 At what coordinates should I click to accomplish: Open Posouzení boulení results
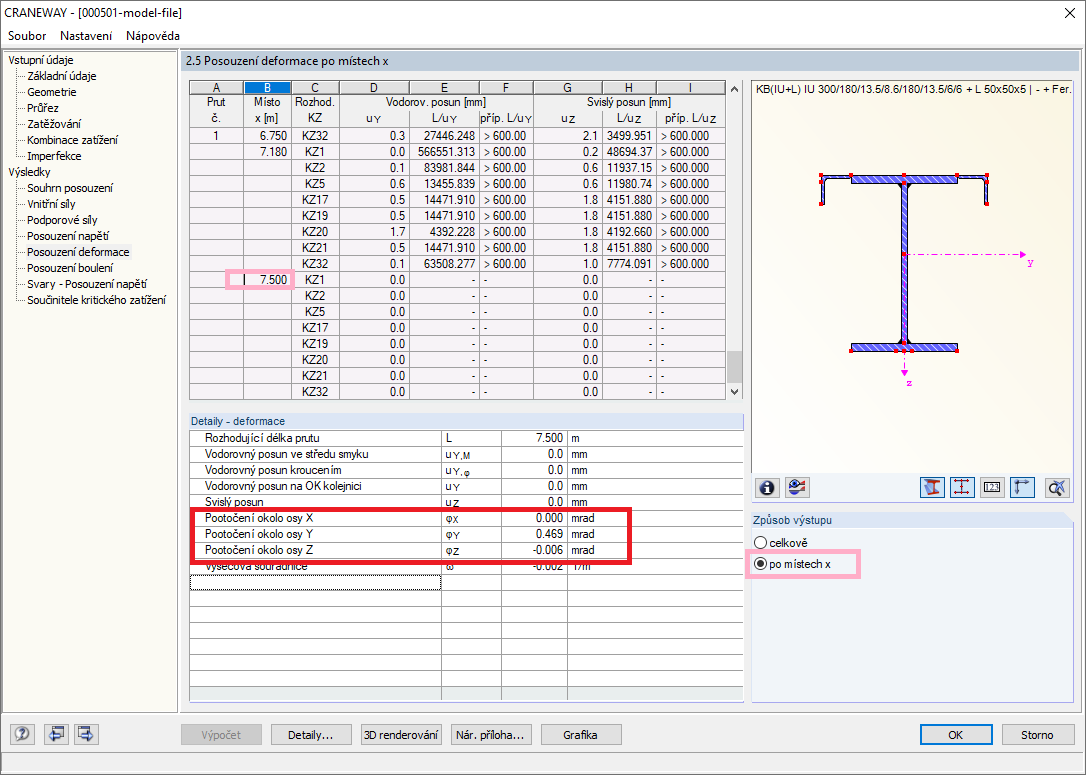point(70,268)
